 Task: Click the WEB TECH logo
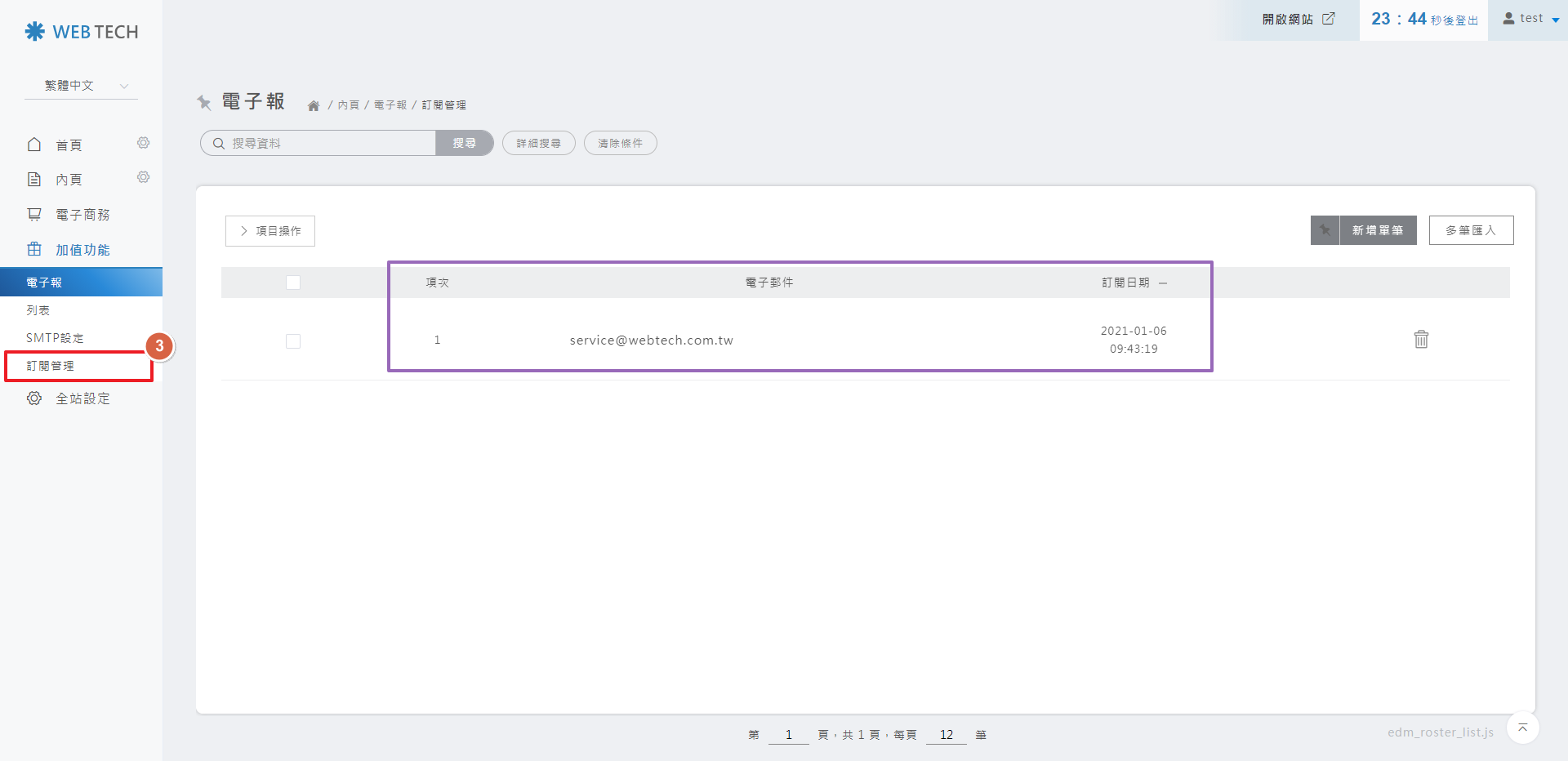click(82, 32)
